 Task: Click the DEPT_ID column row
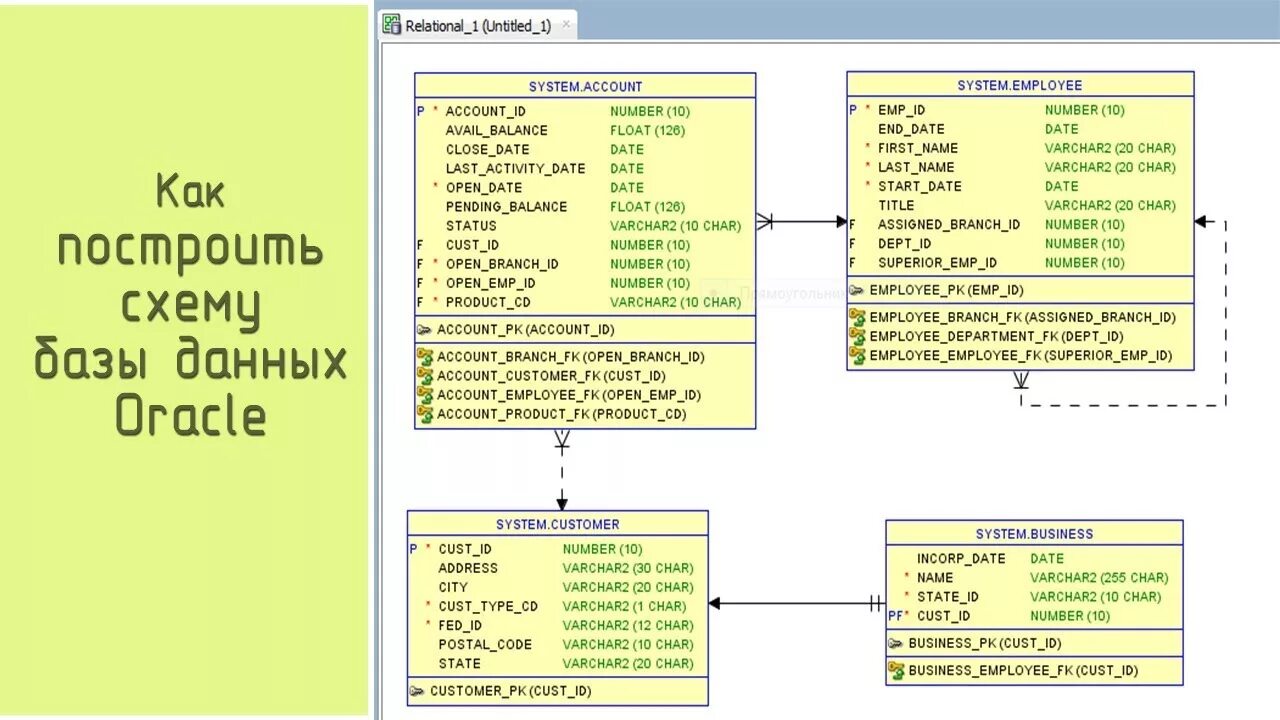[x=1020, y=243]
